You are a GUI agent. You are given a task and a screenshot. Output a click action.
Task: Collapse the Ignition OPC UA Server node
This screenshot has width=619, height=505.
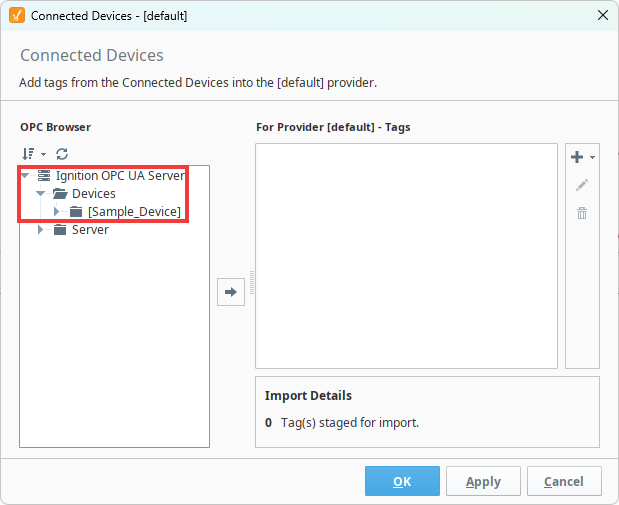(25, 175)
